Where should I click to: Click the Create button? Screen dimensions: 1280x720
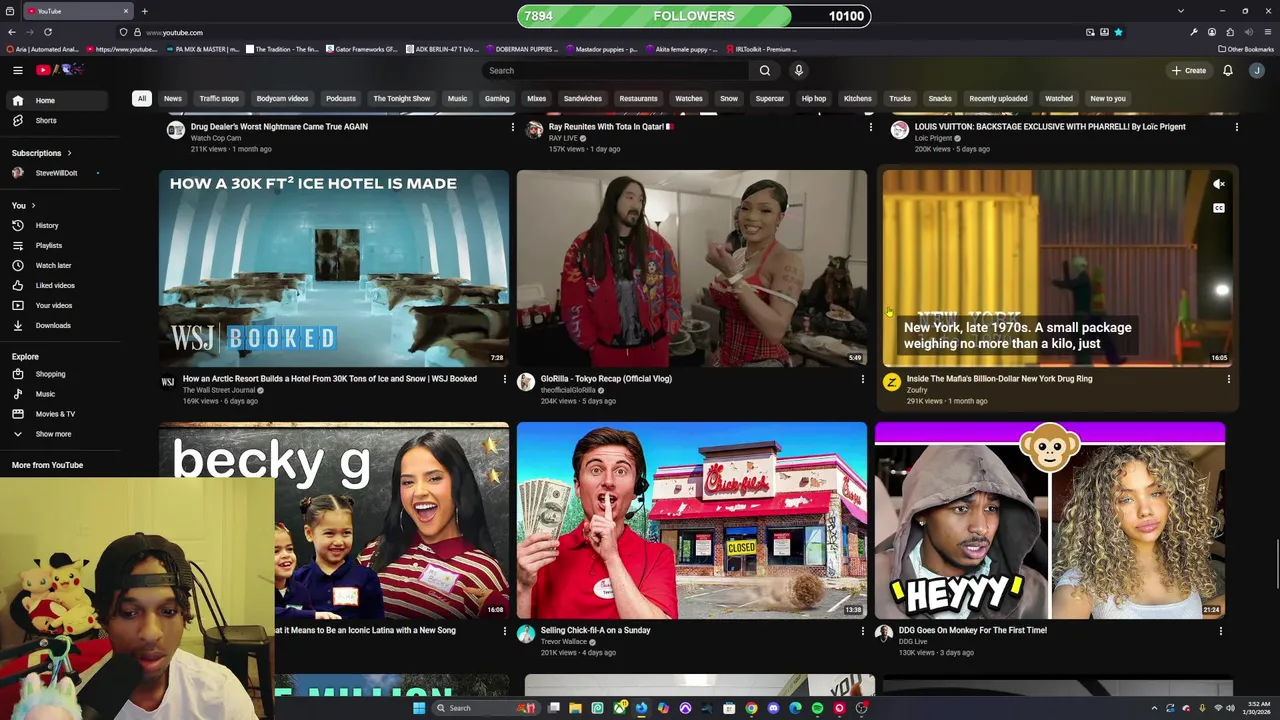pyautogui.click(x=1190, y=71)
